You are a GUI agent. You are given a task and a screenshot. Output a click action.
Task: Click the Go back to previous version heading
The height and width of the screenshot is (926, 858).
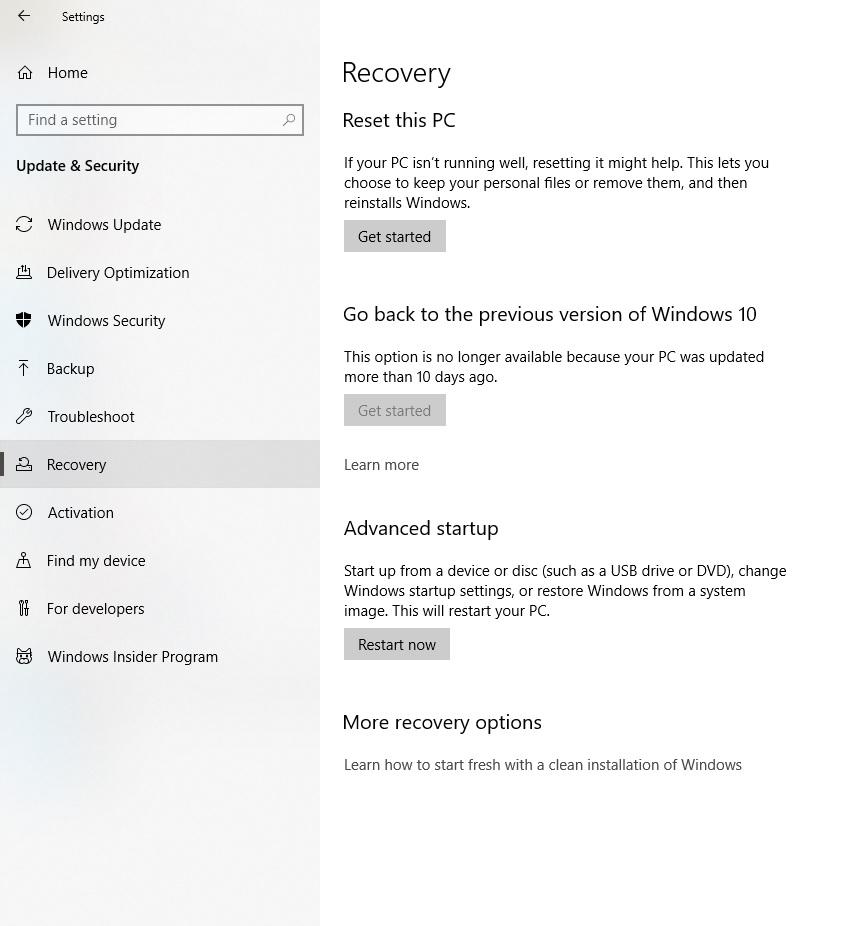coord(550,315)
